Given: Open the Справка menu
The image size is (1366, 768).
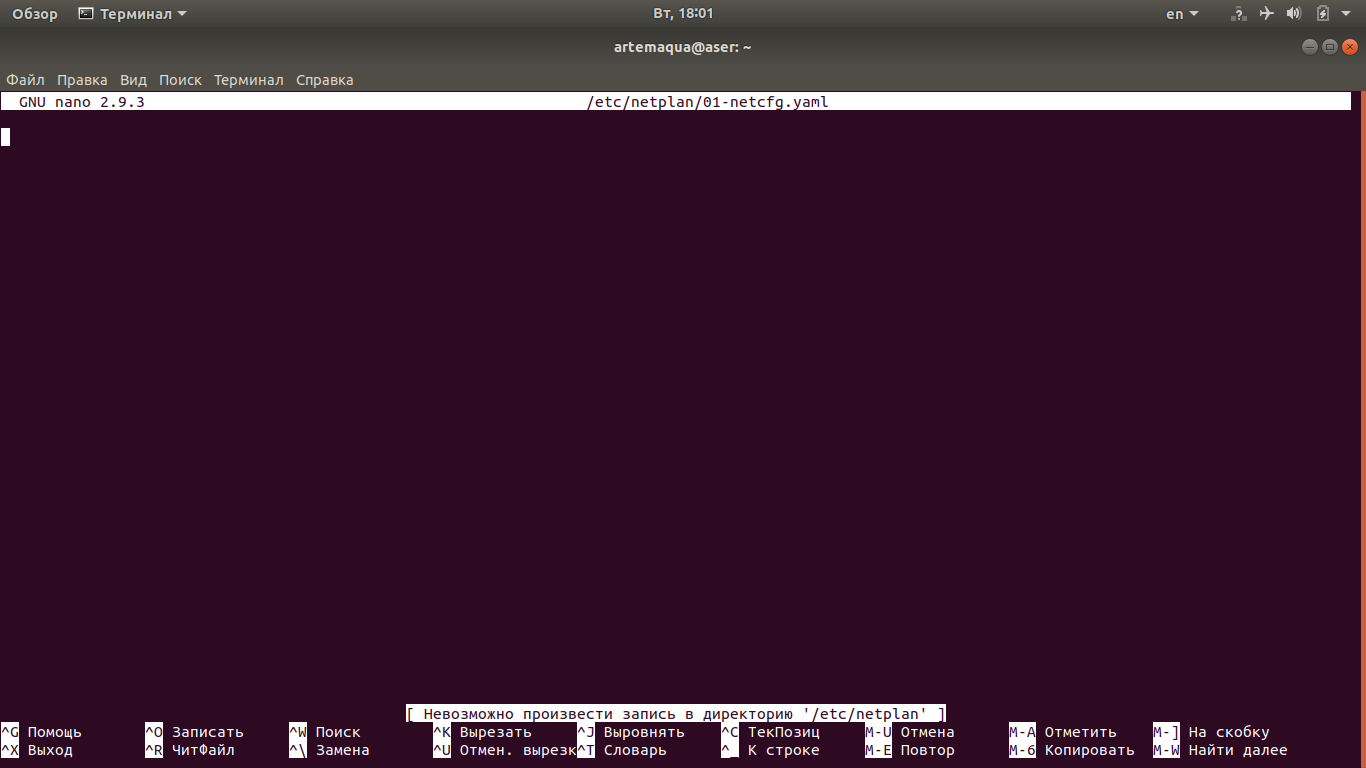Looking at the screenshot, I should tap(324, 80).
